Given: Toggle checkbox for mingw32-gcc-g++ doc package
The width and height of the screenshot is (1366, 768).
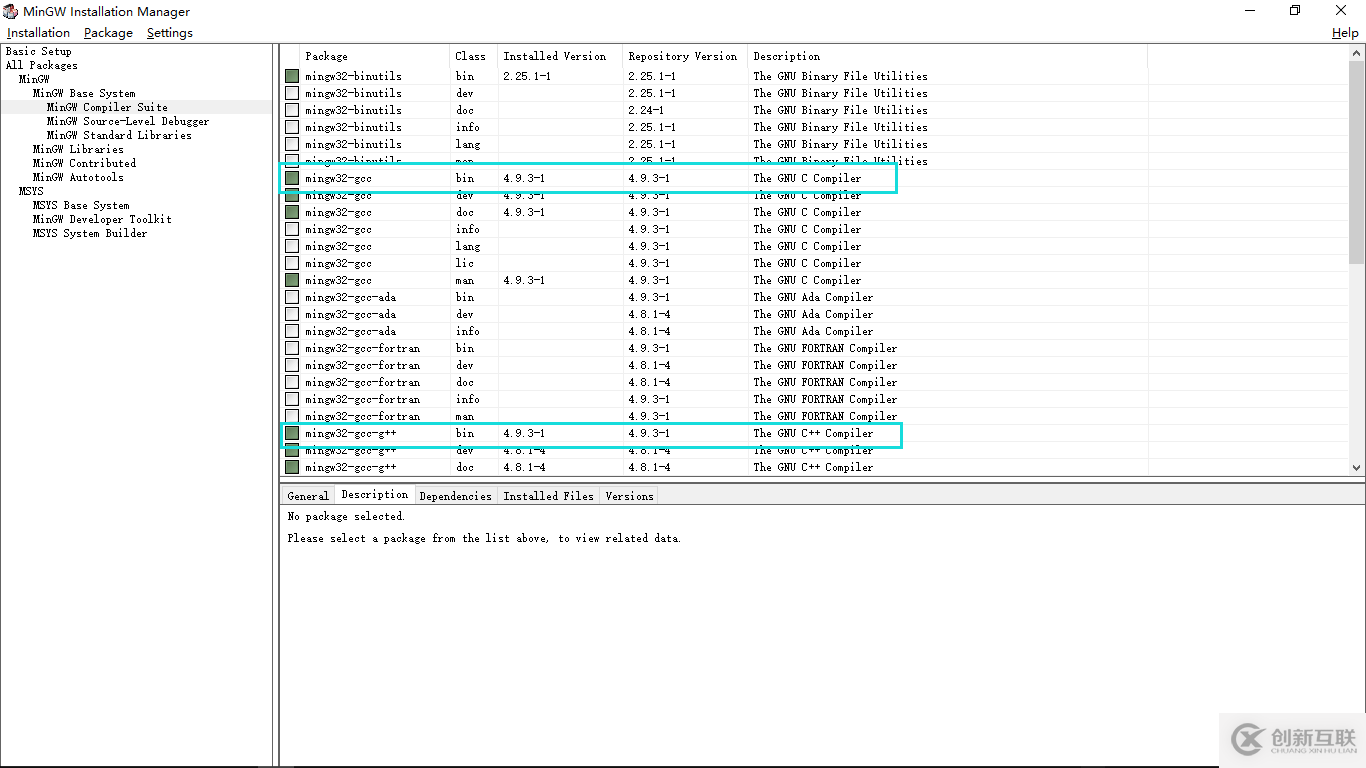Looking at the screenshot, I should pyautogui.click(x=292, y=467).
